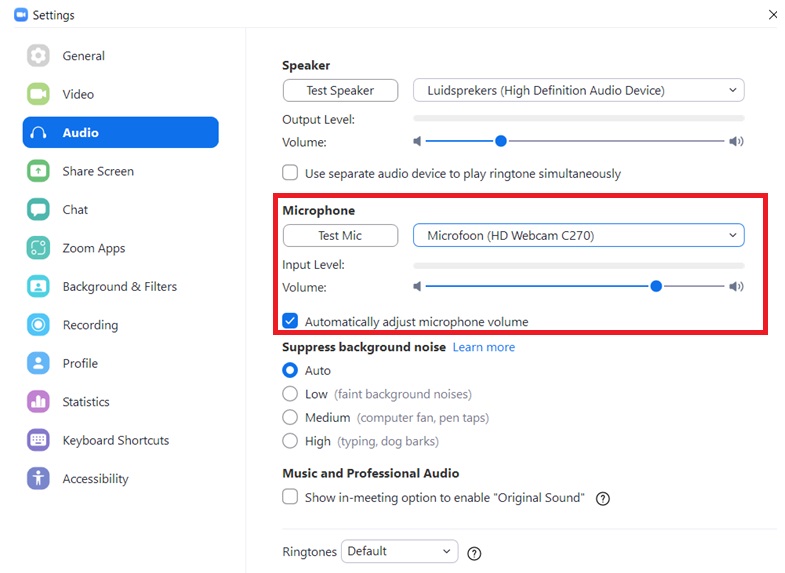The height and width of the screenshot is (573, 785).
Task: Click the General gear icon in sidebar
Action: click(x=38, y=56)
